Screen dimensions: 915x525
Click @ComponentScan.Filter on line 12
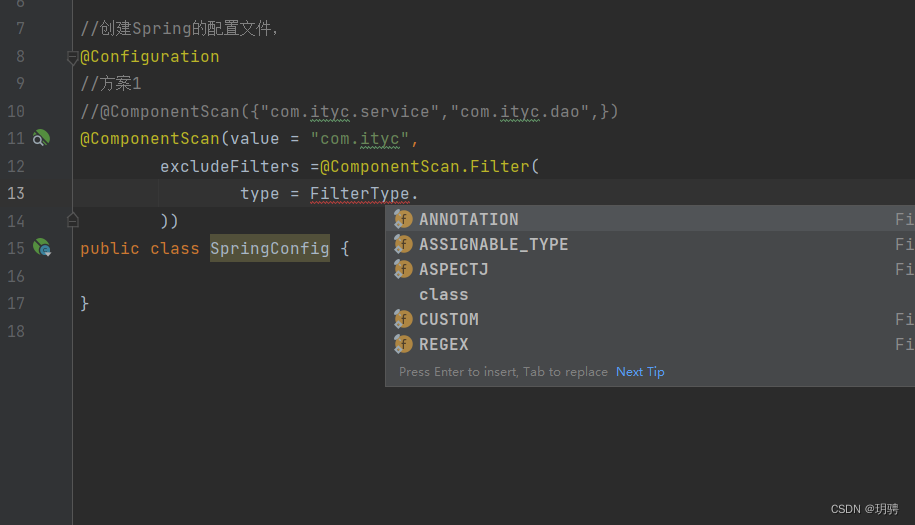tap(425, 166)
